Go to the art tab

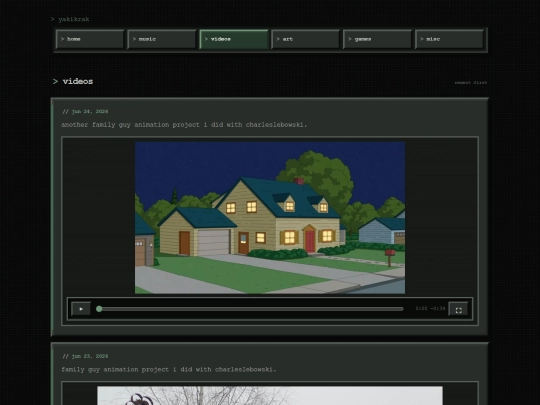pos(306,39)
